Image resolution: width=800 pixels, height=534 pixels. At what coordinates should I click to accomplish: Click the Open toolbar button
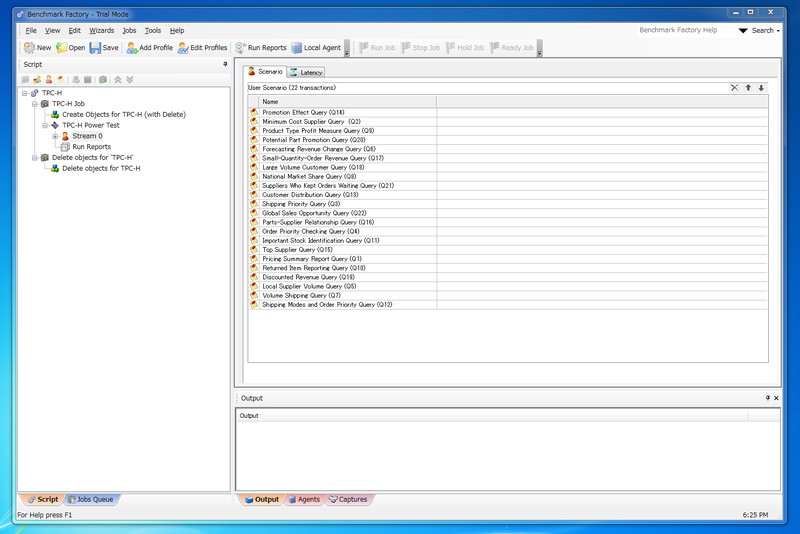tap(71, 47)
